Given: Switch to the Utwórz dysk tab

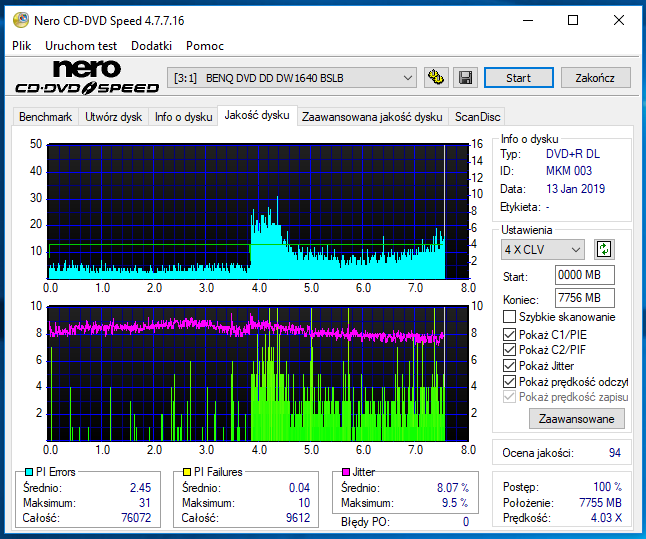Looking at the screenshot, I should pos(113,117).
